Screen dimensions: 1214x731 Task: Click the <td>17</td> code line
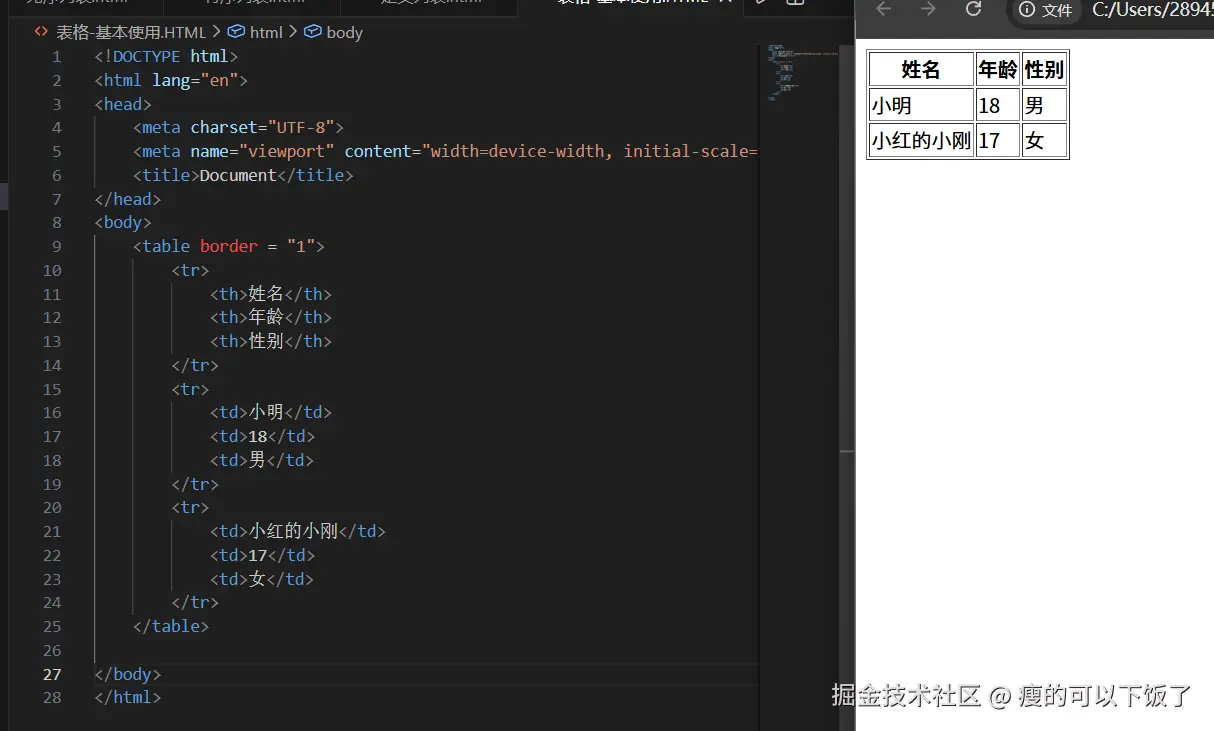(262, 555)
